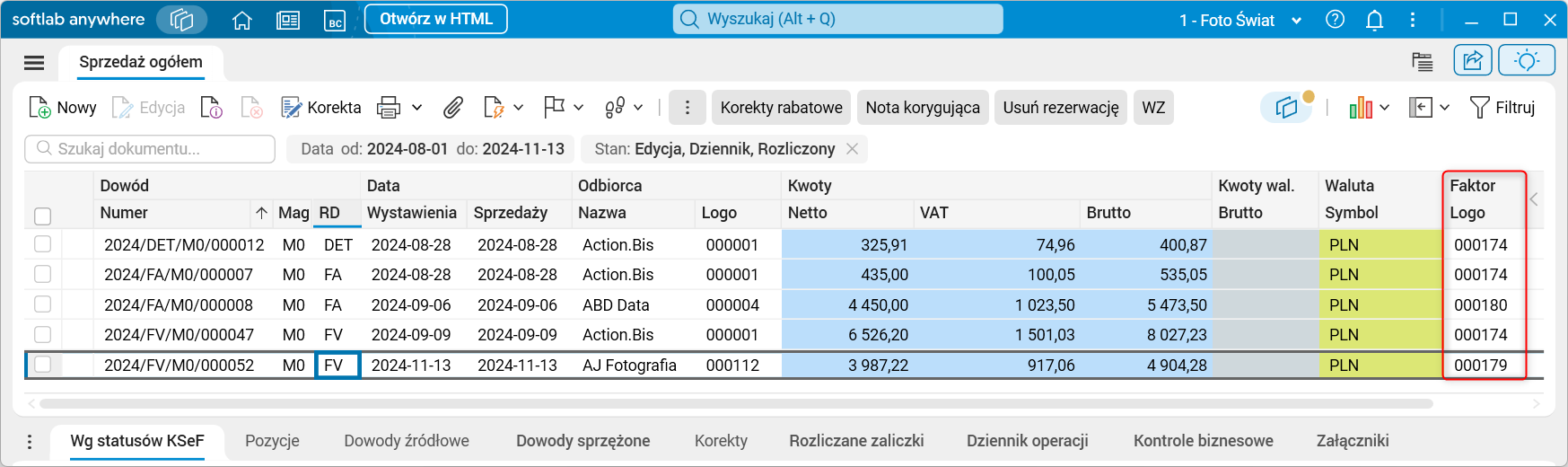Focus the Szukaj dokumentu field
The width and height of the screenshot is (1568, 467).
click(x=150, y=149)
